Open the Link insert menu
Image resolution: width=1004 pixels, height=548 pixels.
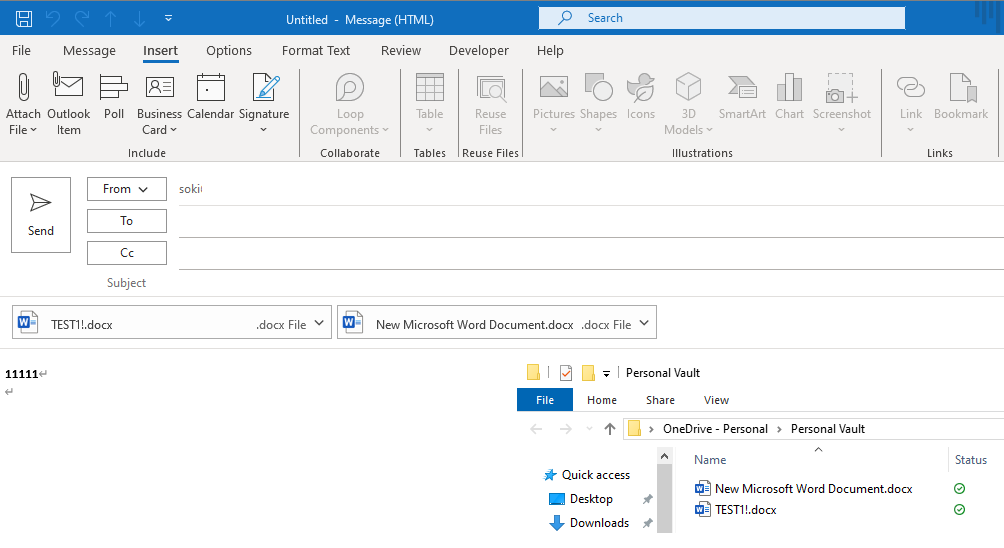pyautogui.click(x=911, y=104)
